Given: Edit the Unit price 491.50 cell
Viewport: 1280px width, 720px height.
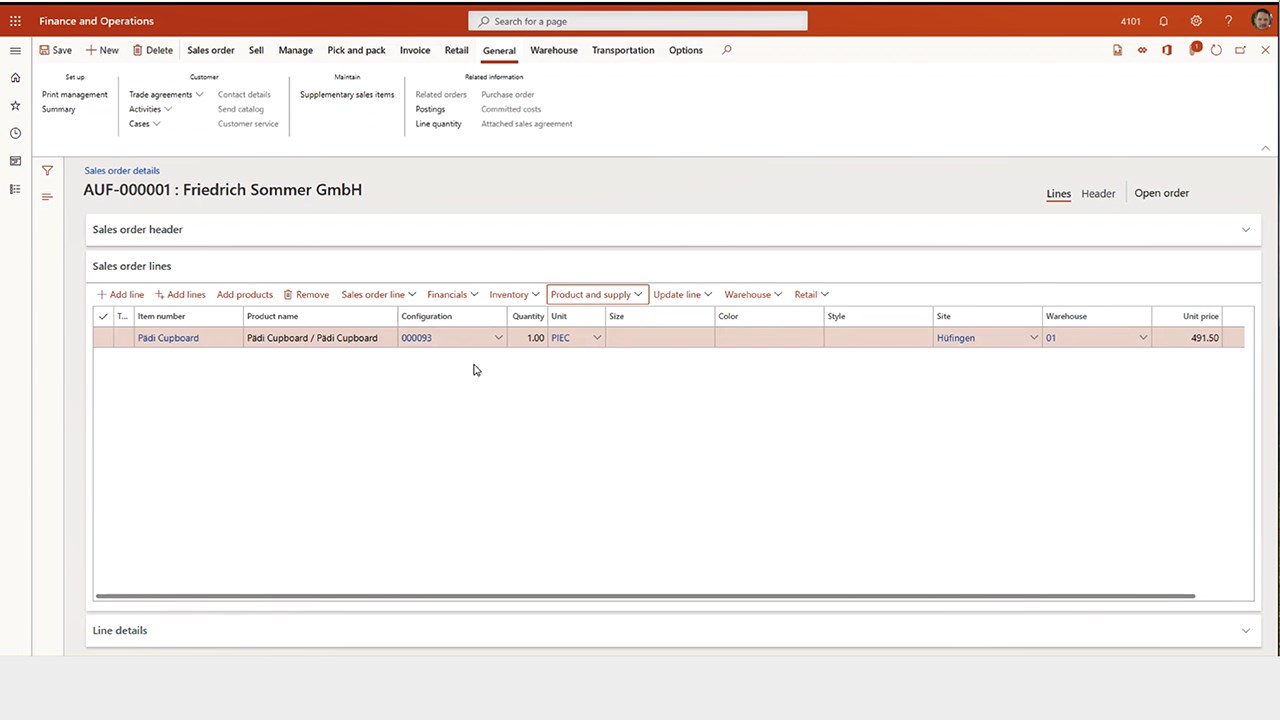Looking at the screenshot, I should (1187, 338).
